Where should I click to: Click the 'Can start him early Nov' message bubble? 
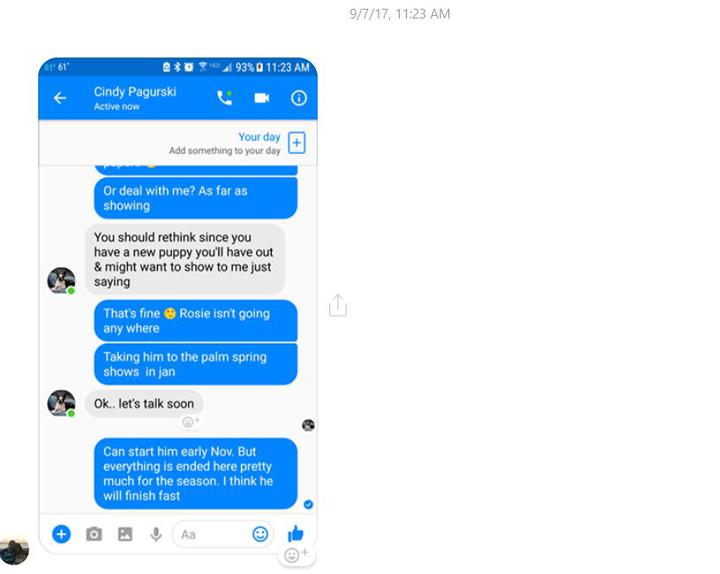coord(196,473)
